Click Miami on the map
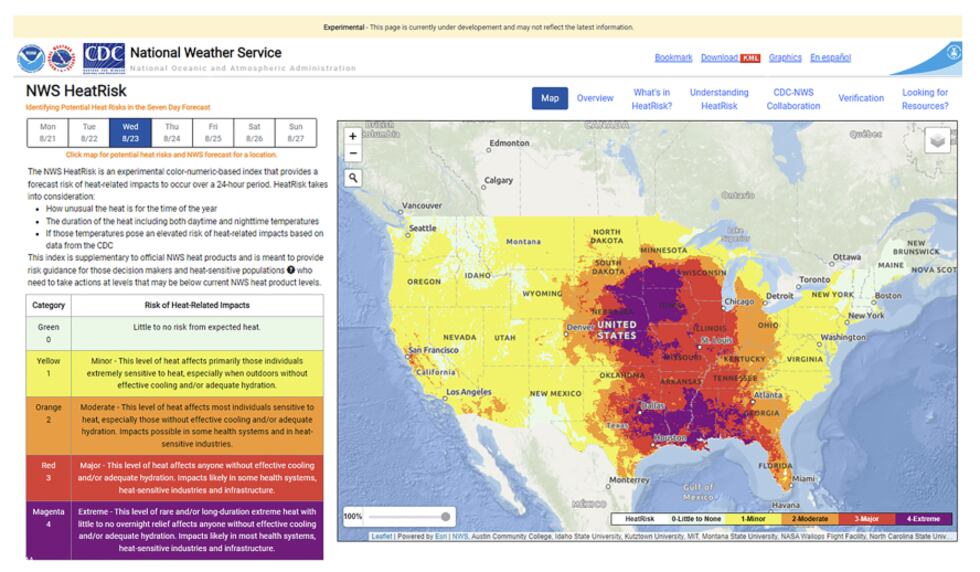 [803, 478]
